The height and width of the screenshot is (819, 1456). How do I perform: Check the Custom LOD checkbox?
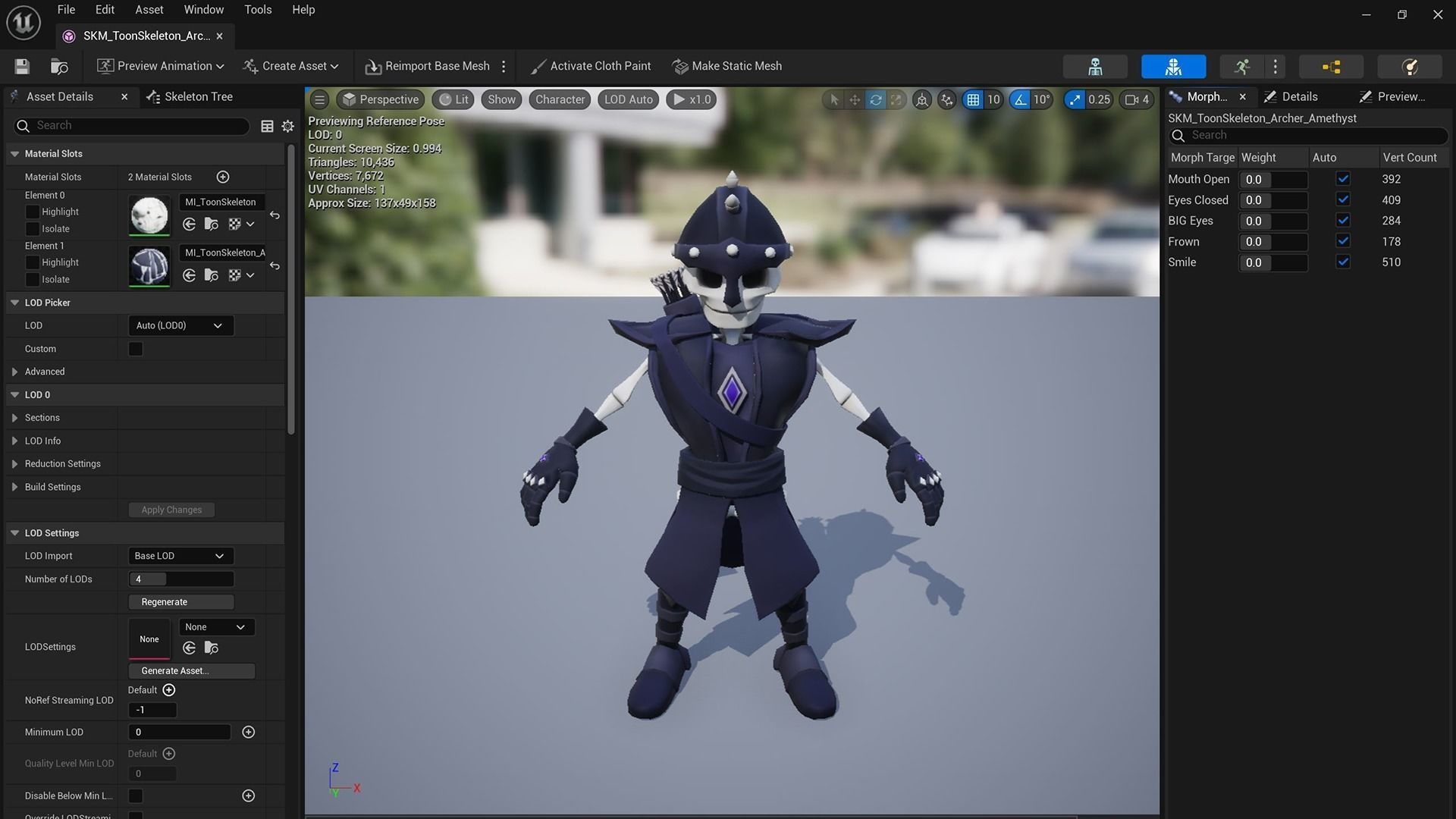pos(136,349)
